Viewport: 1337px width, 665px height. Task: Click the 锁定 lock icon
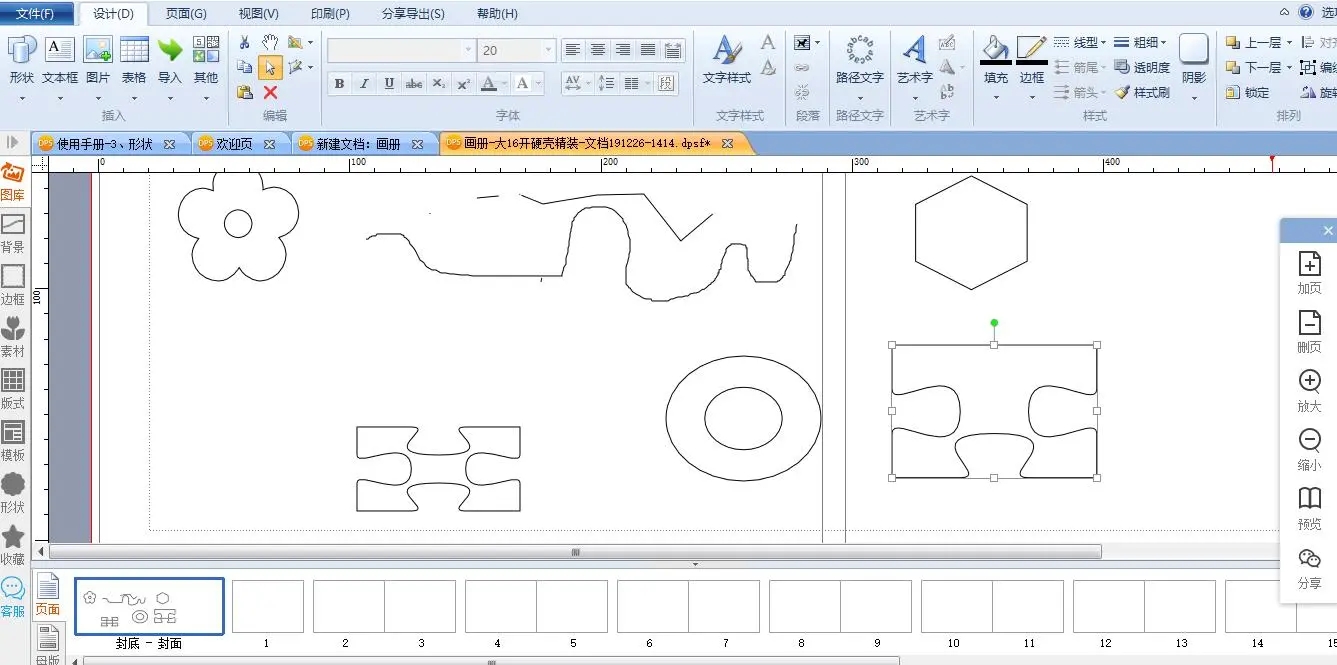tap(1247, 92)
